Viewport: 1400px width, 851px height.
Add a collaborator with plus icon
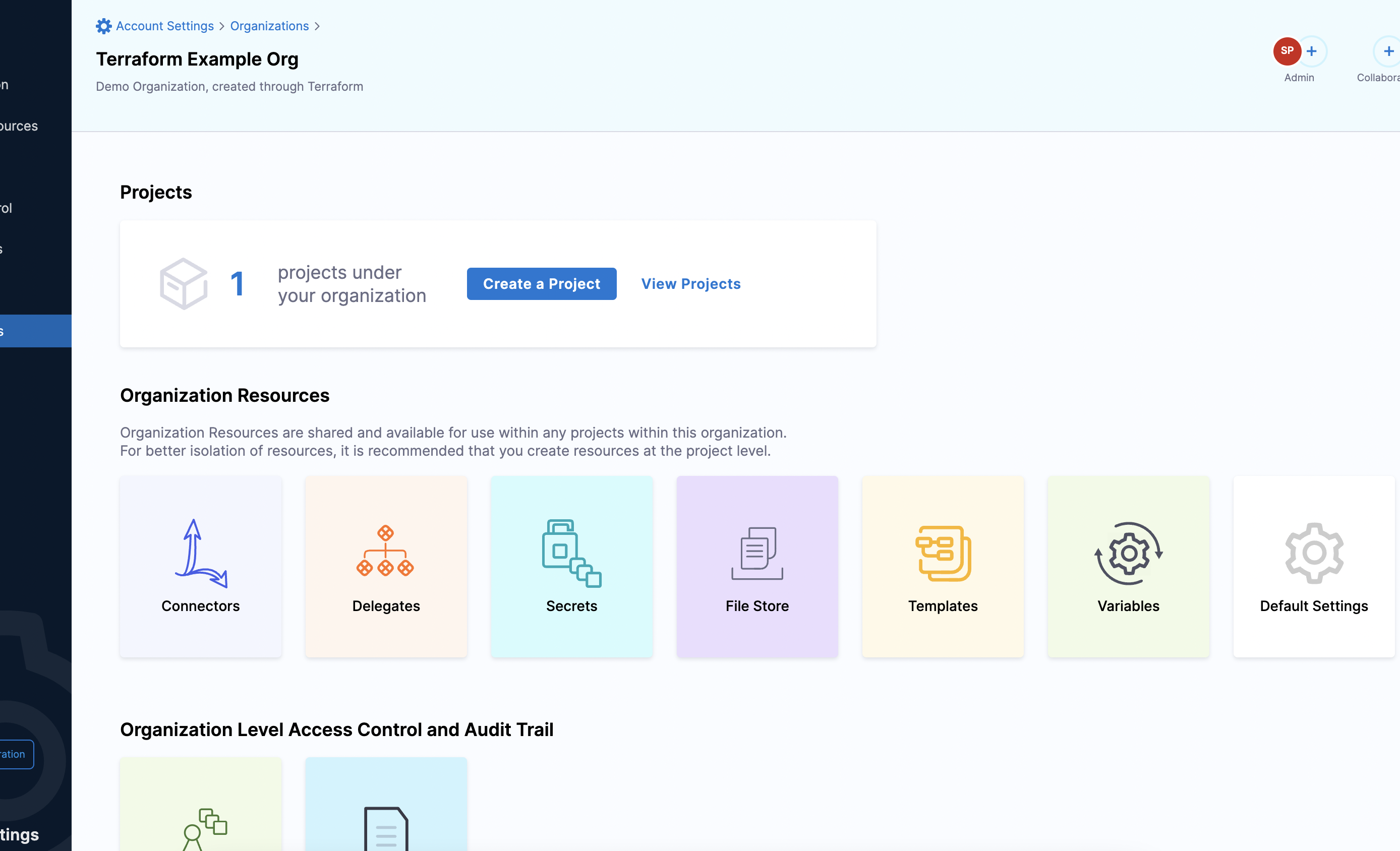[1387, 51]
